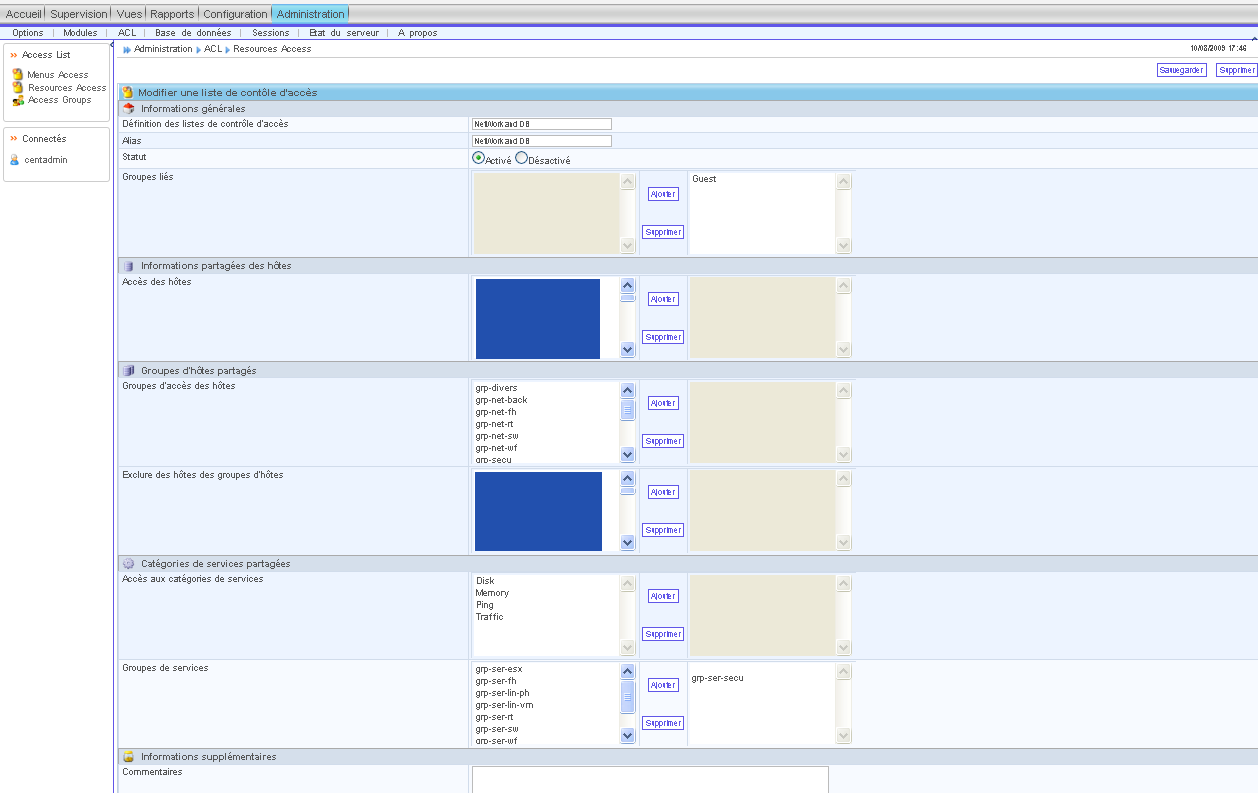The height and width of the screenshot is (793, 1258).
Task: Click the Access Groups users icon
Action: [18, 100]
